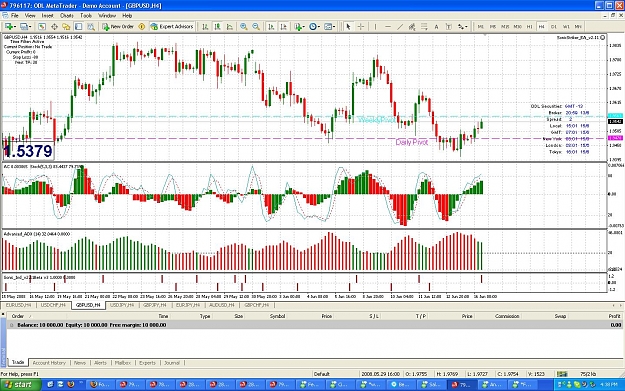Click the Symbol column header

pos(277,316)
